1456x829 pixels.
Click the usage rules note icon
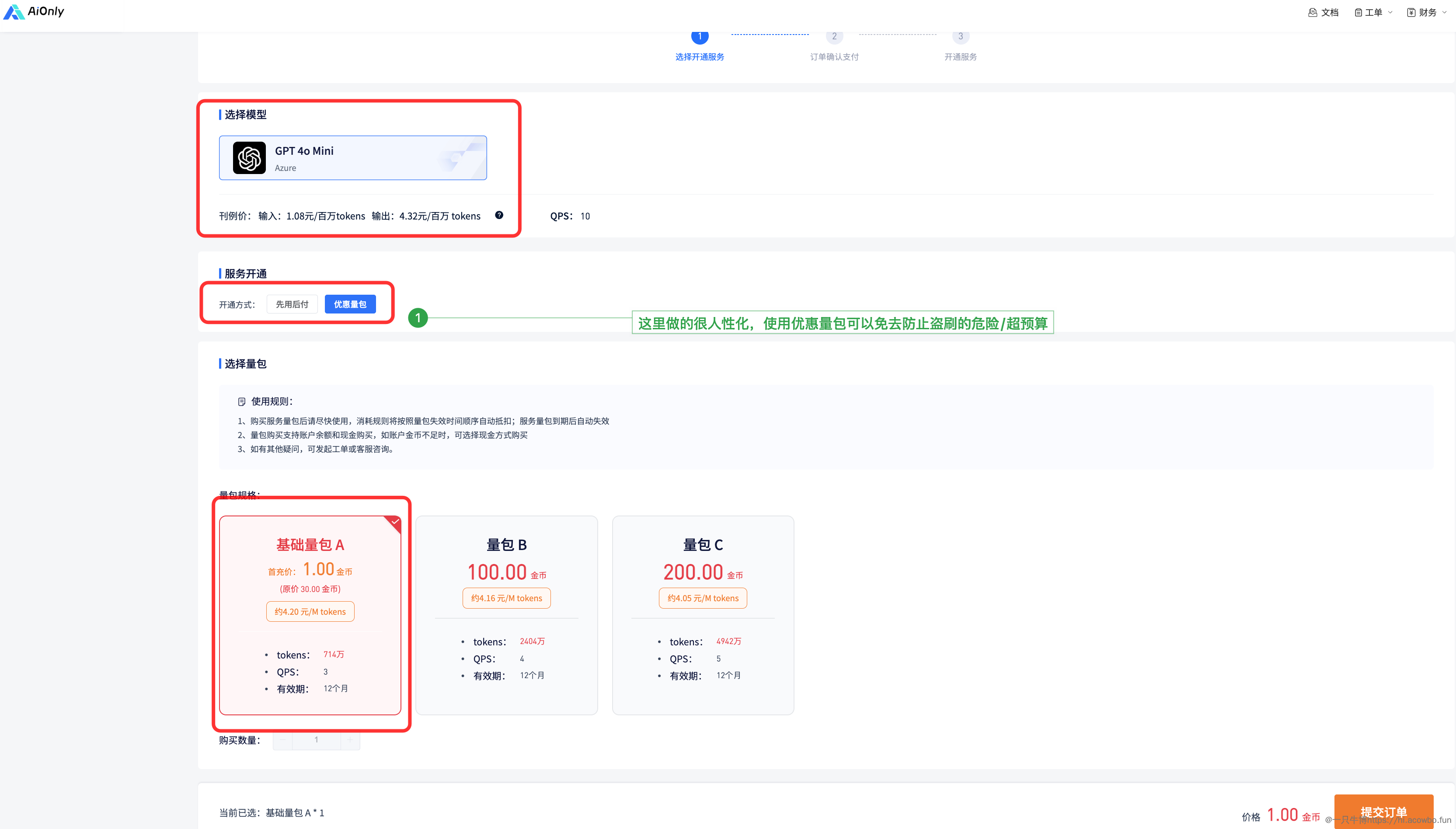pos(241,401)
